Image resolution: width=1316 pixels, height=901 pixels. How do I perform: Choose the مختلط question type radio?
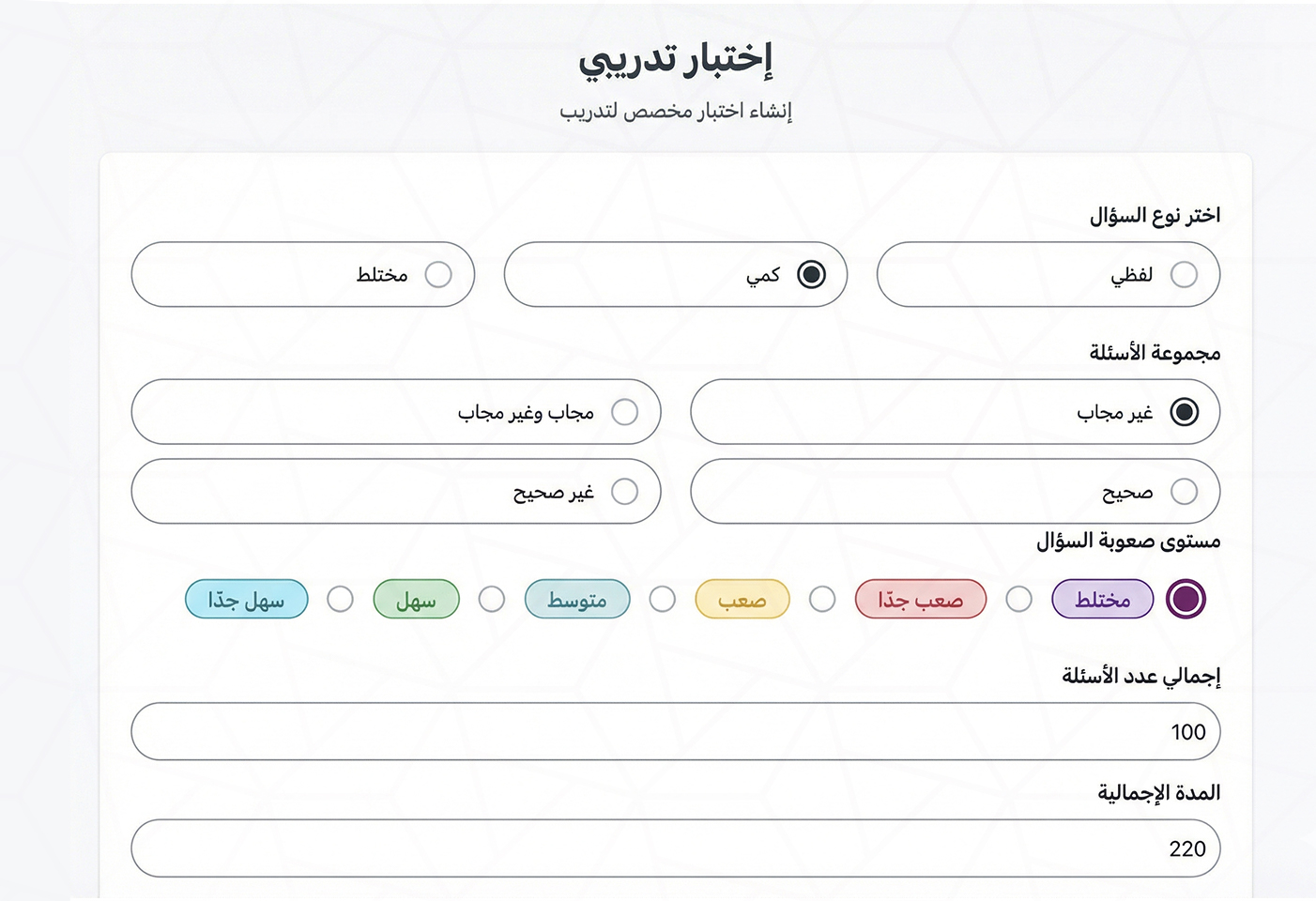click(438, 274)
